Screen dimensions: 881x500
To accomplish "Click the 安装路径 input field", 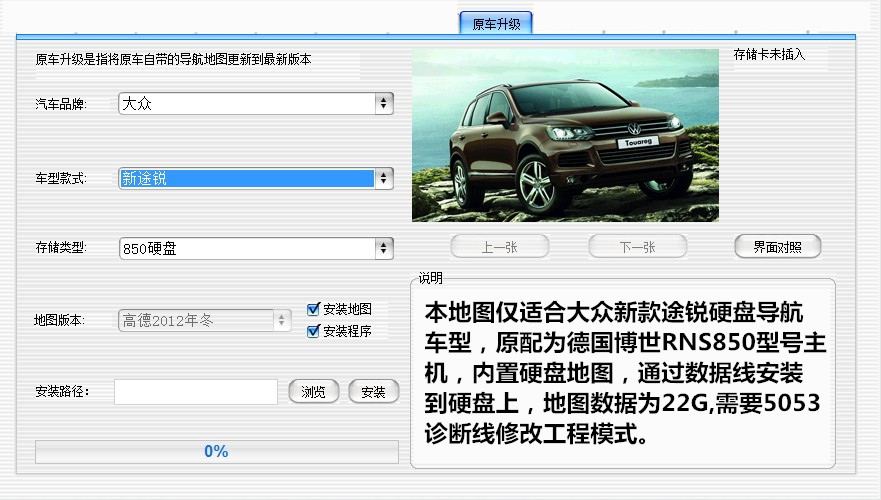I will (196, 392).
